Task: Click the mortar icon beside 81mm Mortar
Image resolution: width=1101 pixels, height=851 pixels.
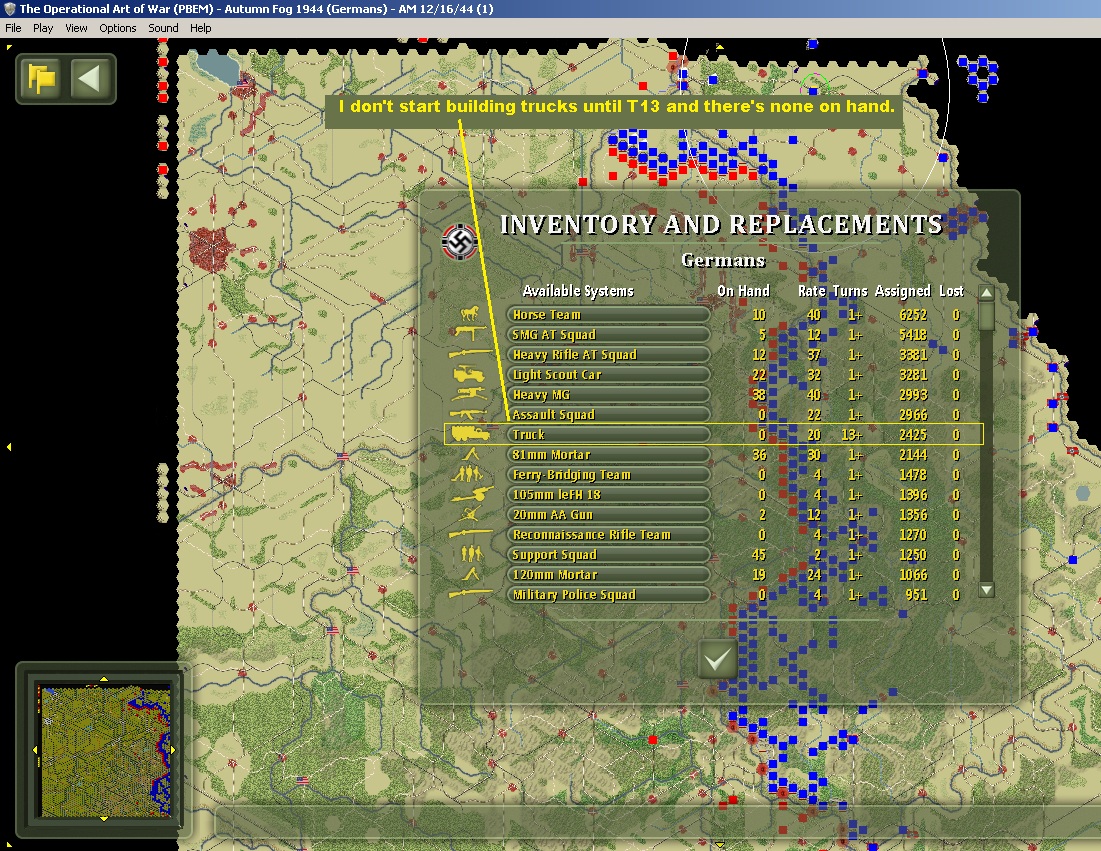Action: (x=470, y=454)
